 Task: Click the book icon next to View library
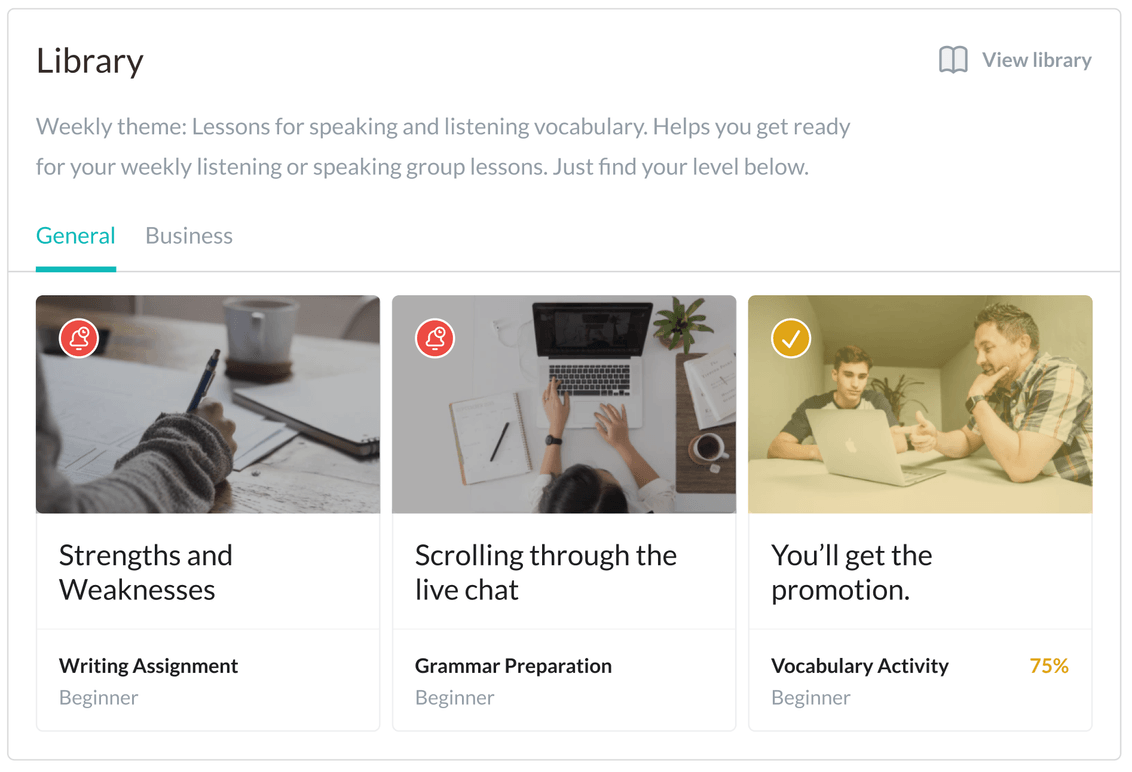[x=953, y=59]
